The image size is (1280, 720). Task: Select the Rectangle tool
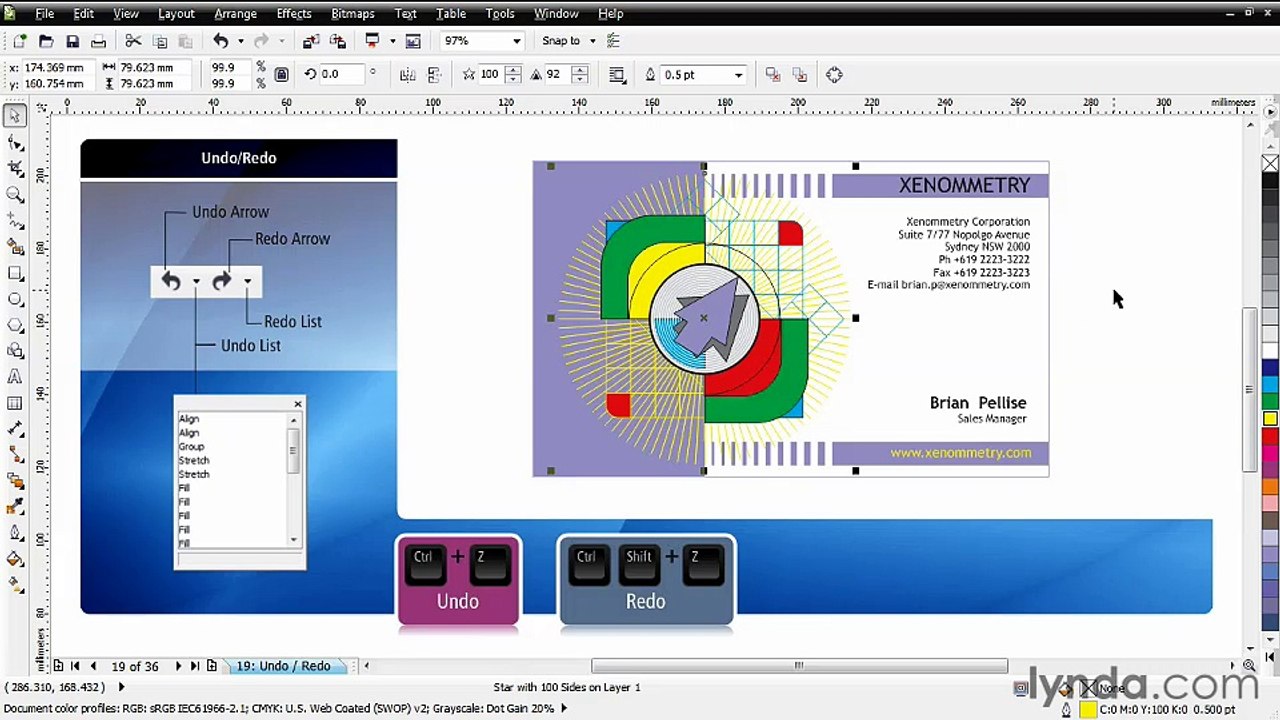click(x=15, y=273)
